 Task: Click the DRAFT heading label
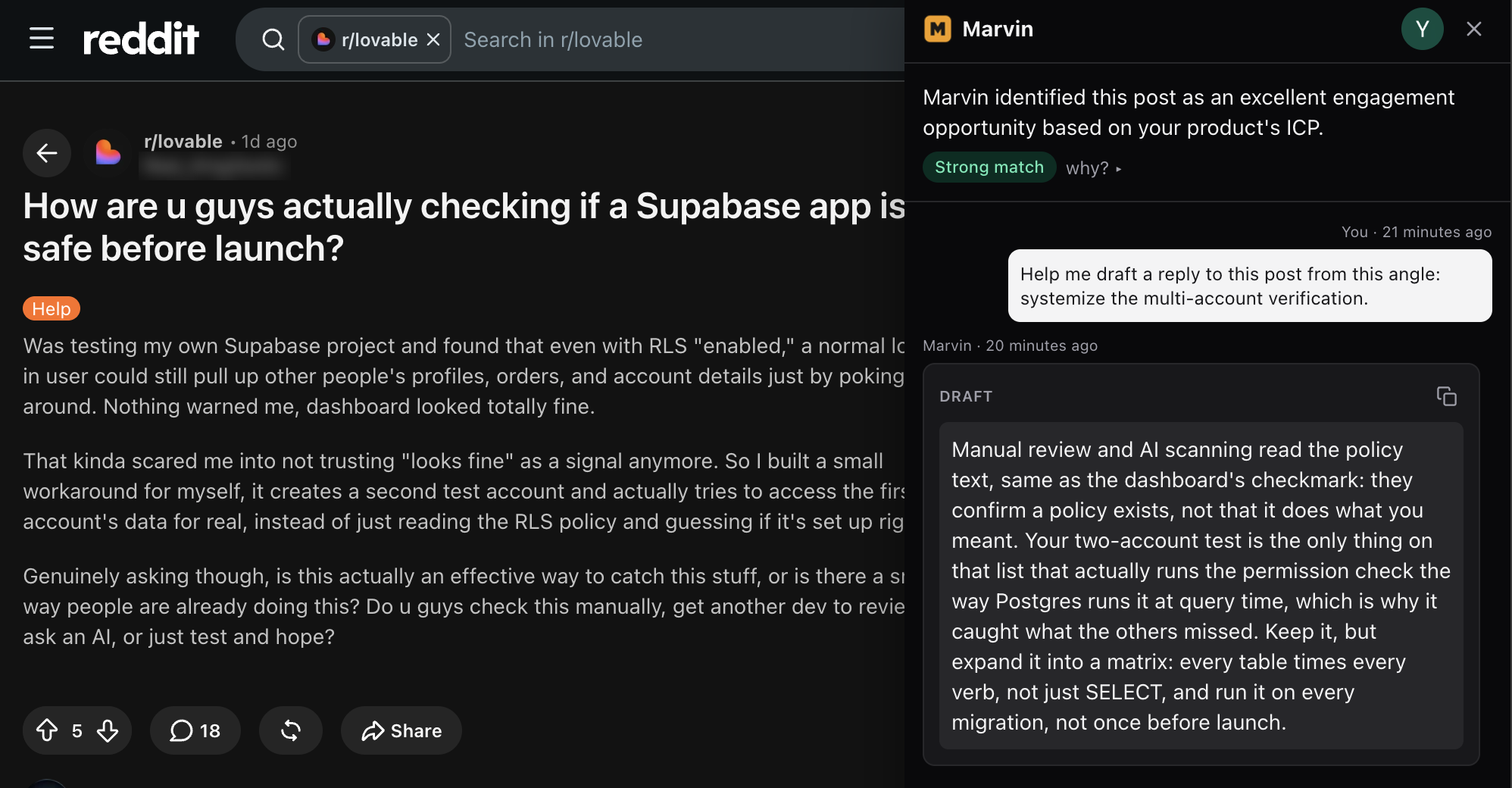966,396
